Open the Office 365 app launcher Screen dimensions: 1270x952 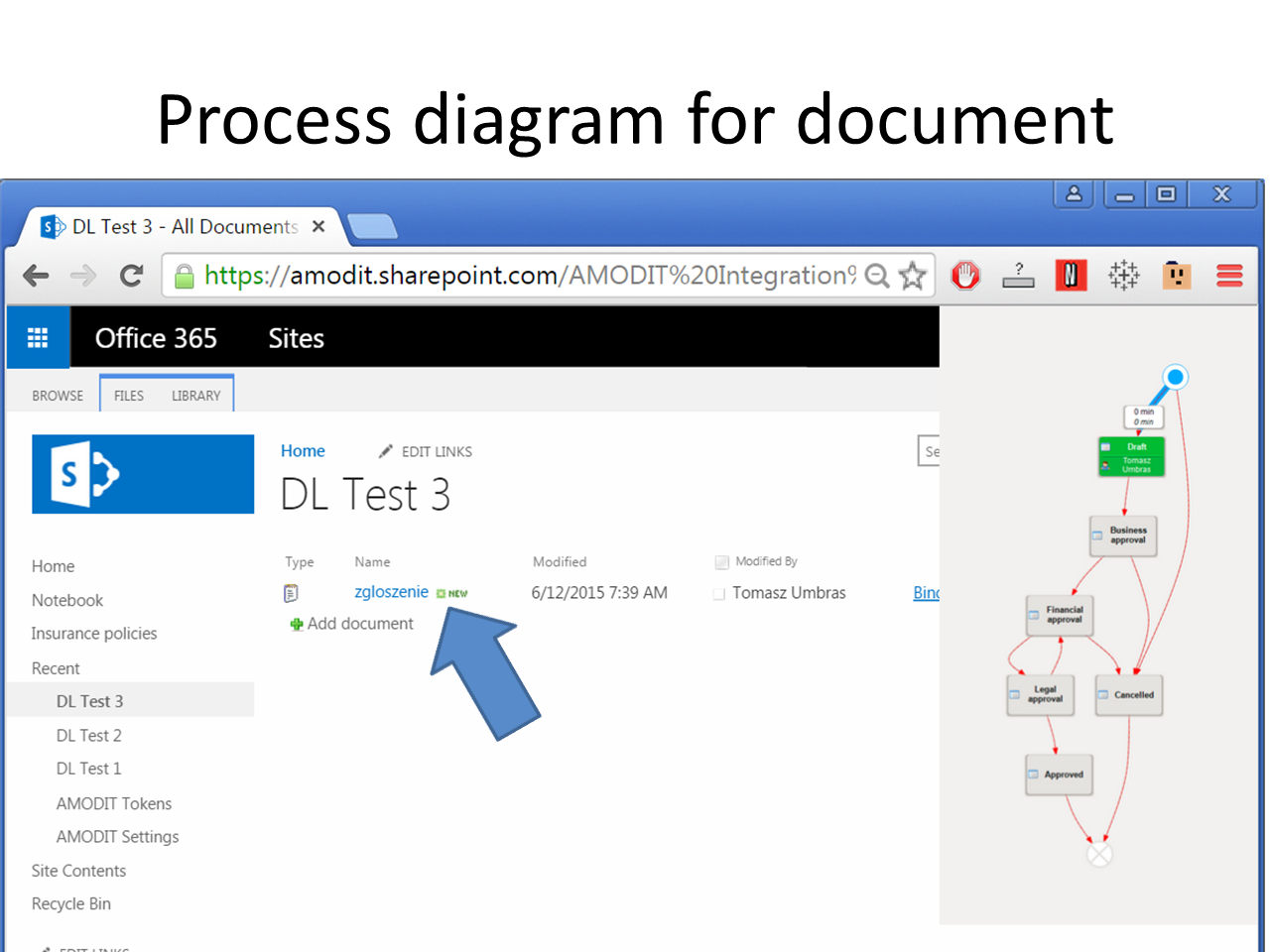[x=38, y=337]
